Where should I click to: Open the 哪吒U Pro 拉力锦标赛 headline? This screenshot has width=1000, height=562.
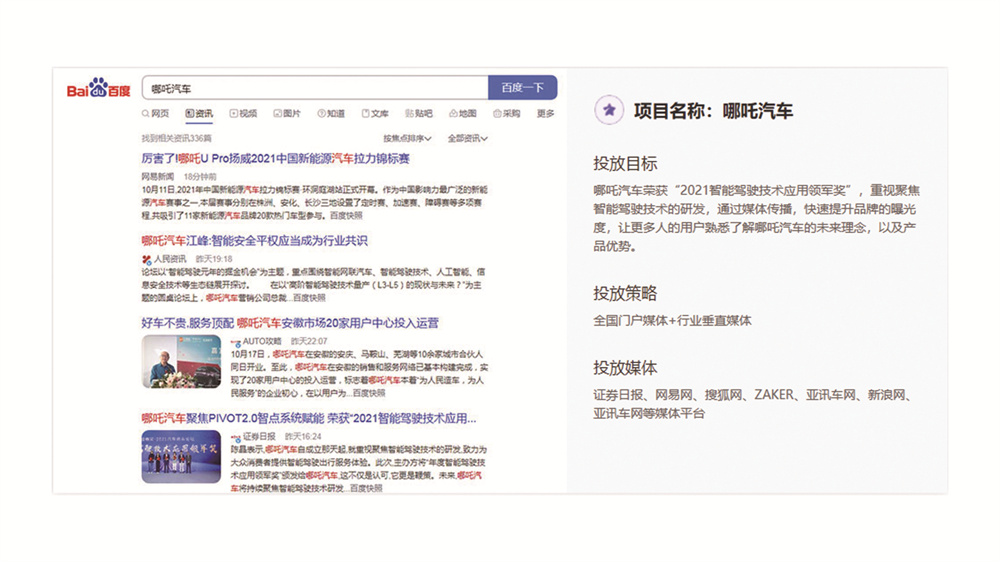[275, 159]
